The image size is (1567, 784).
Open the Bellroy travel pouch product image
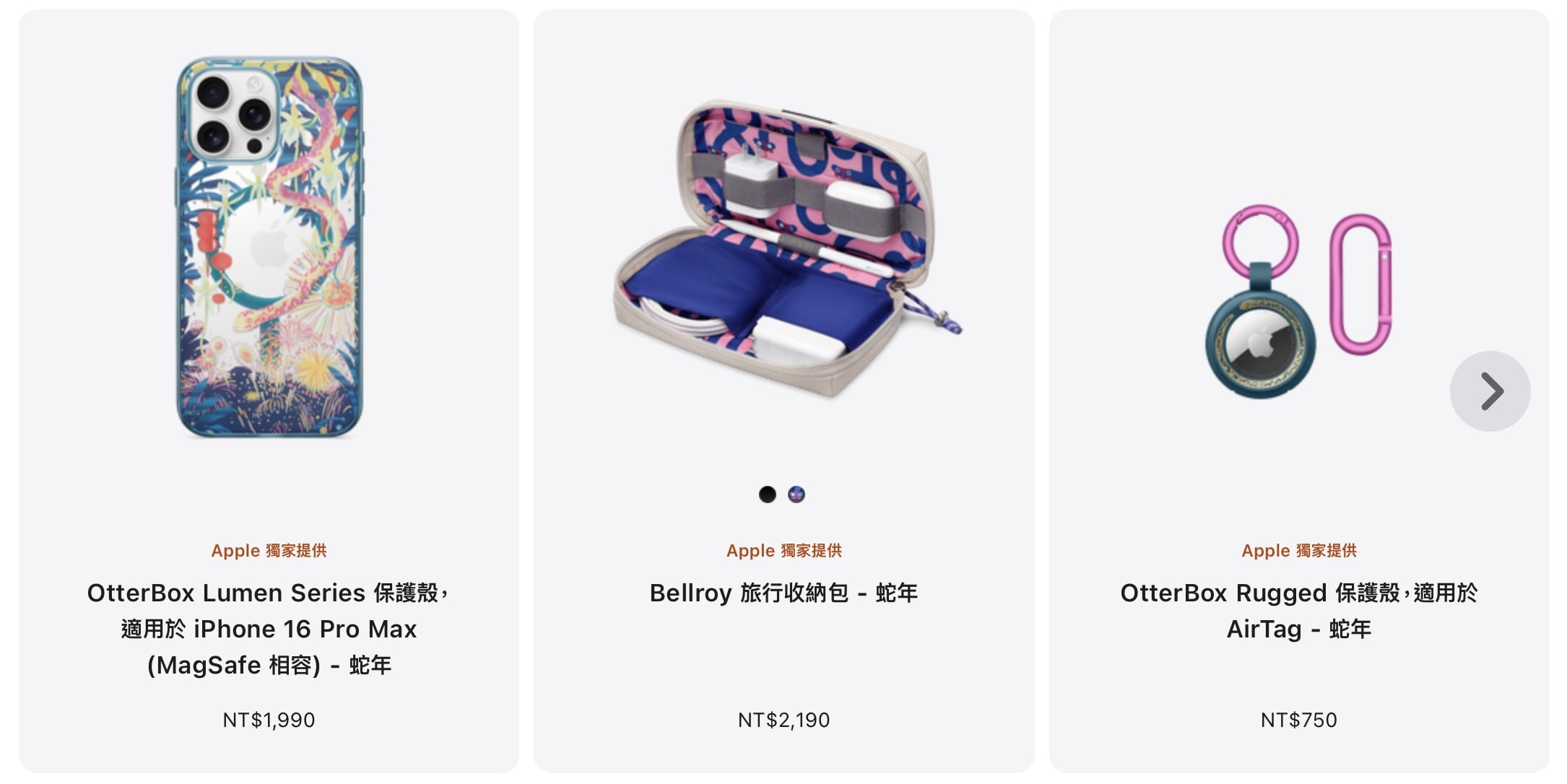[x=787, y=249]
